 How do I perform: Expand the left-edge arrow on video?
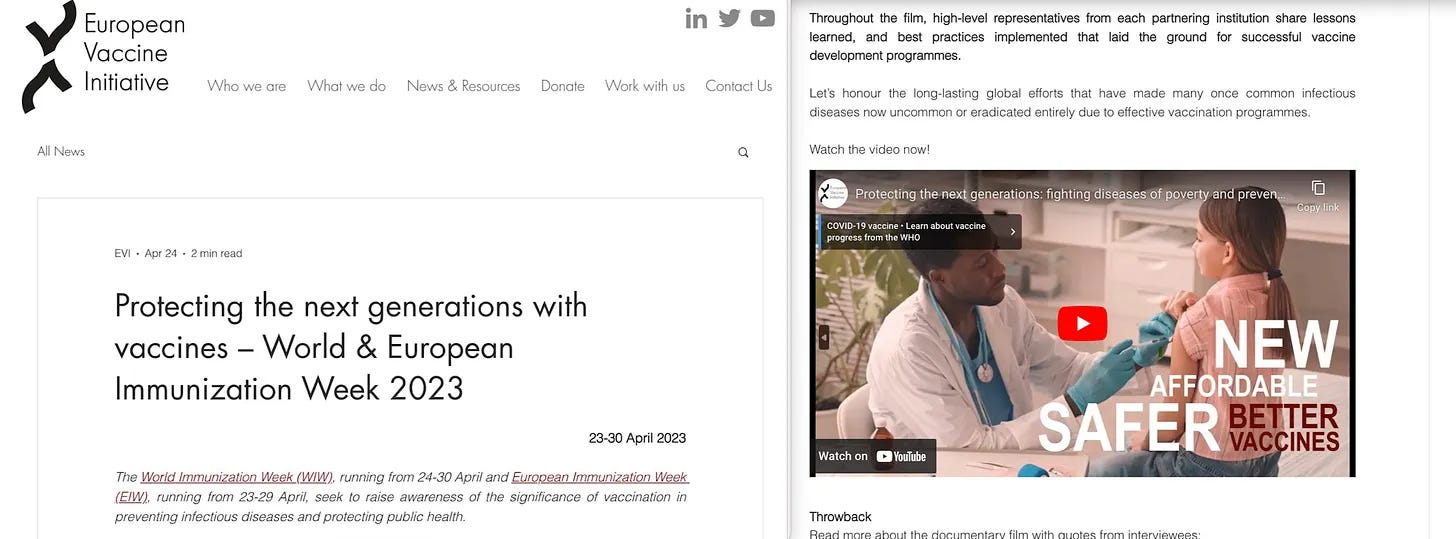(824, 338)
